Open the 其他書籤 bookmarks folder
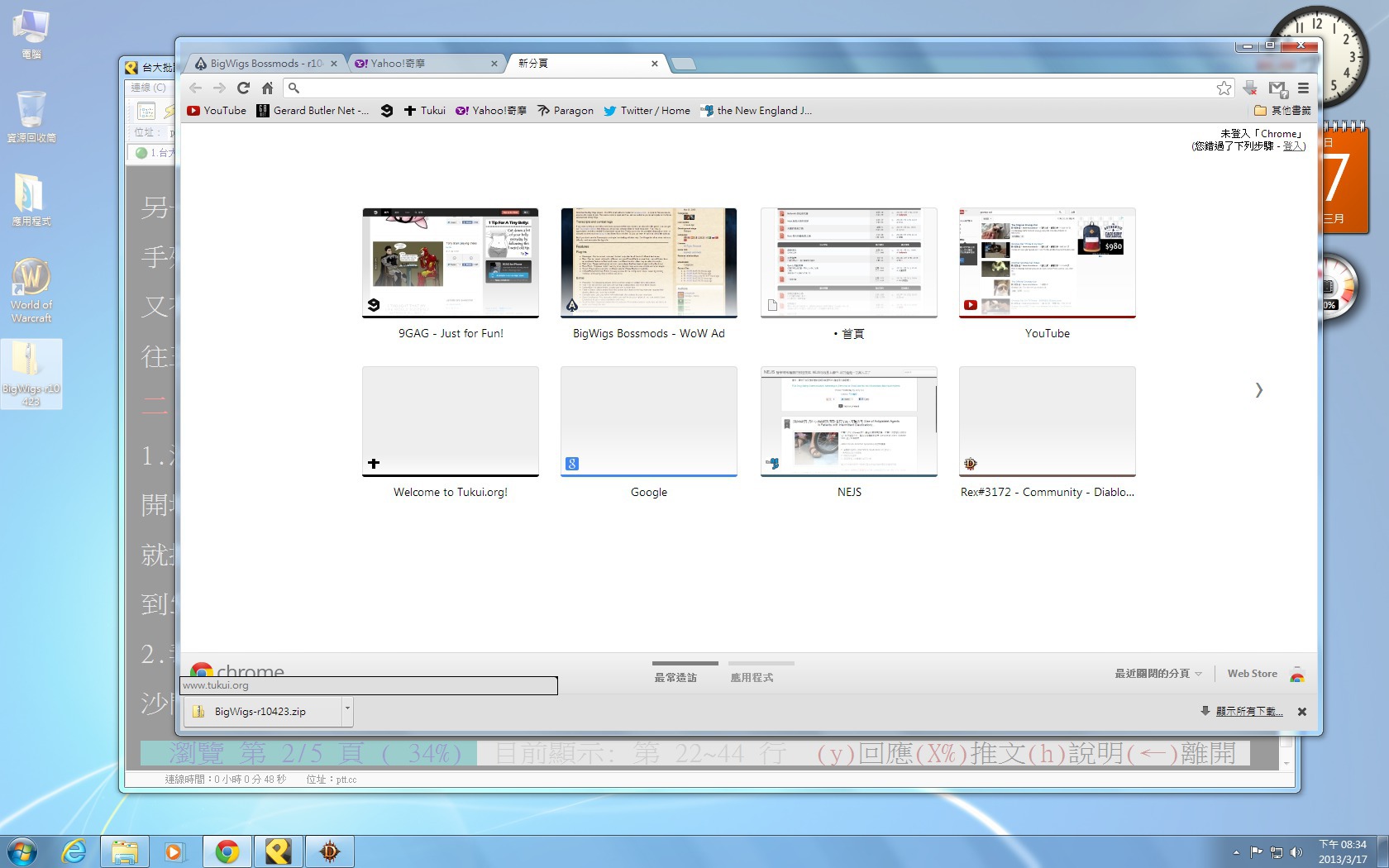Viewport: 1389px width, 868px height. (x=1282, y=110)
